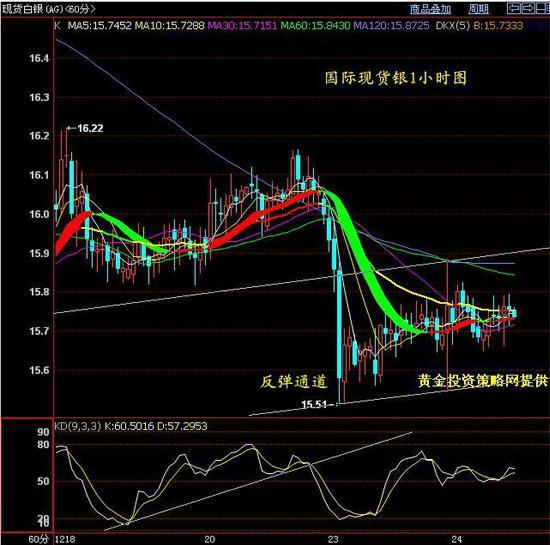550x545 pixels.
Task: Click the right arrow navigation icon
Action: pyautogui.click(x=528, y=8)
